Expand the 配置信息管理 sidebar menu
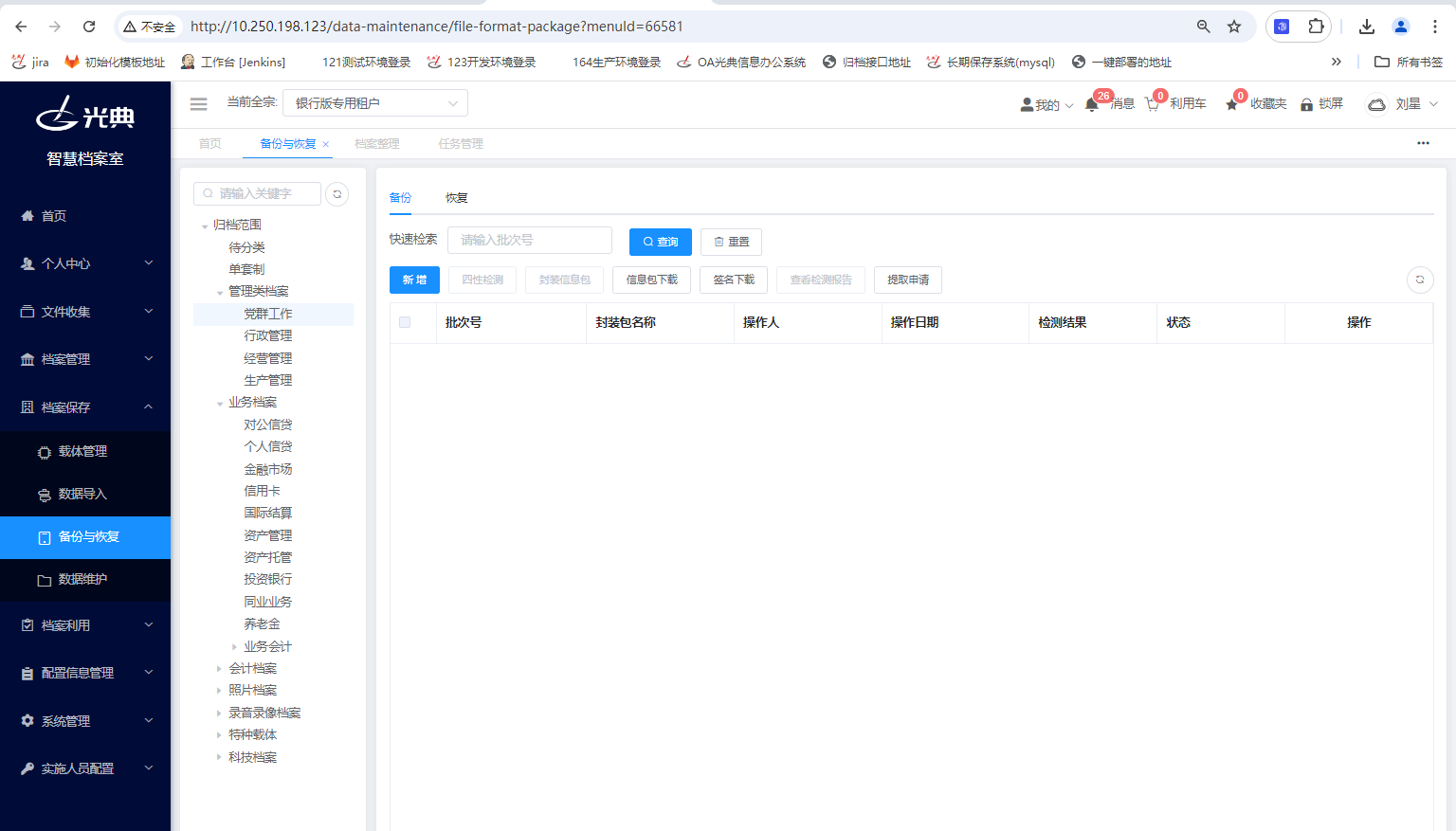Screen dimensions: 1456x831 pyautogui.click(x=85, y=673)
